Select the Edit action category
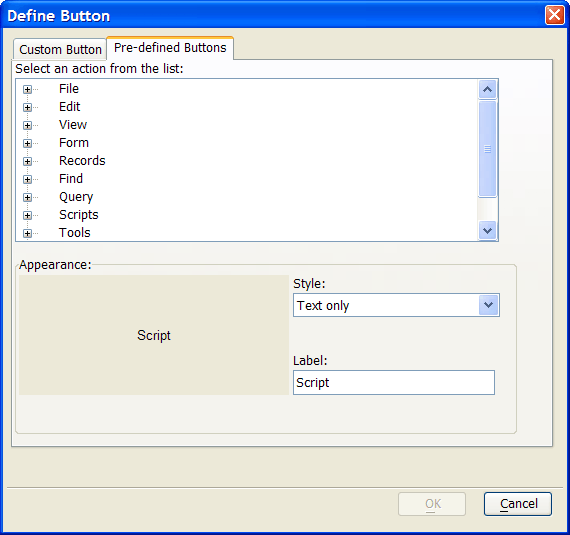 (x=69, y=106)
